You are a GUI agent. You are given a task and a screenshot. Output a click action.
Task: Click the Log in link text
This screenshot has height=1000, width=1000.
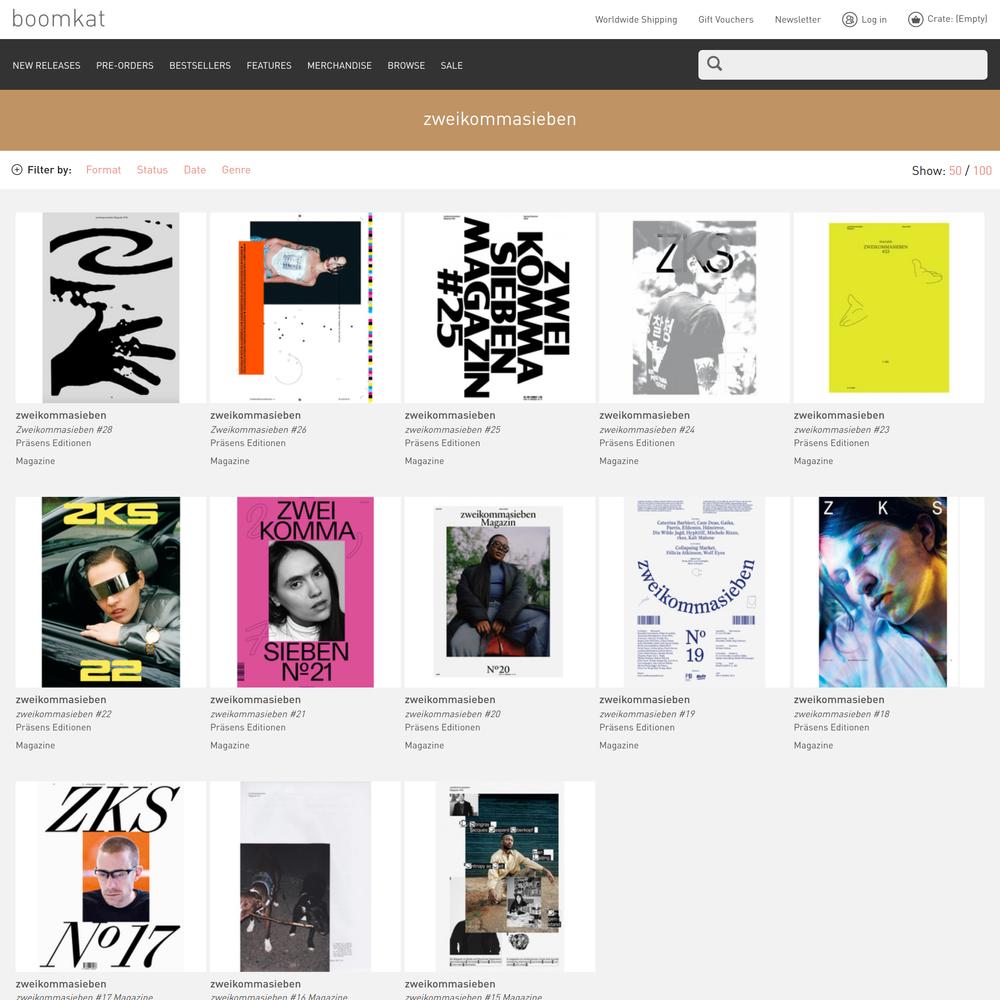pos(874,20)
